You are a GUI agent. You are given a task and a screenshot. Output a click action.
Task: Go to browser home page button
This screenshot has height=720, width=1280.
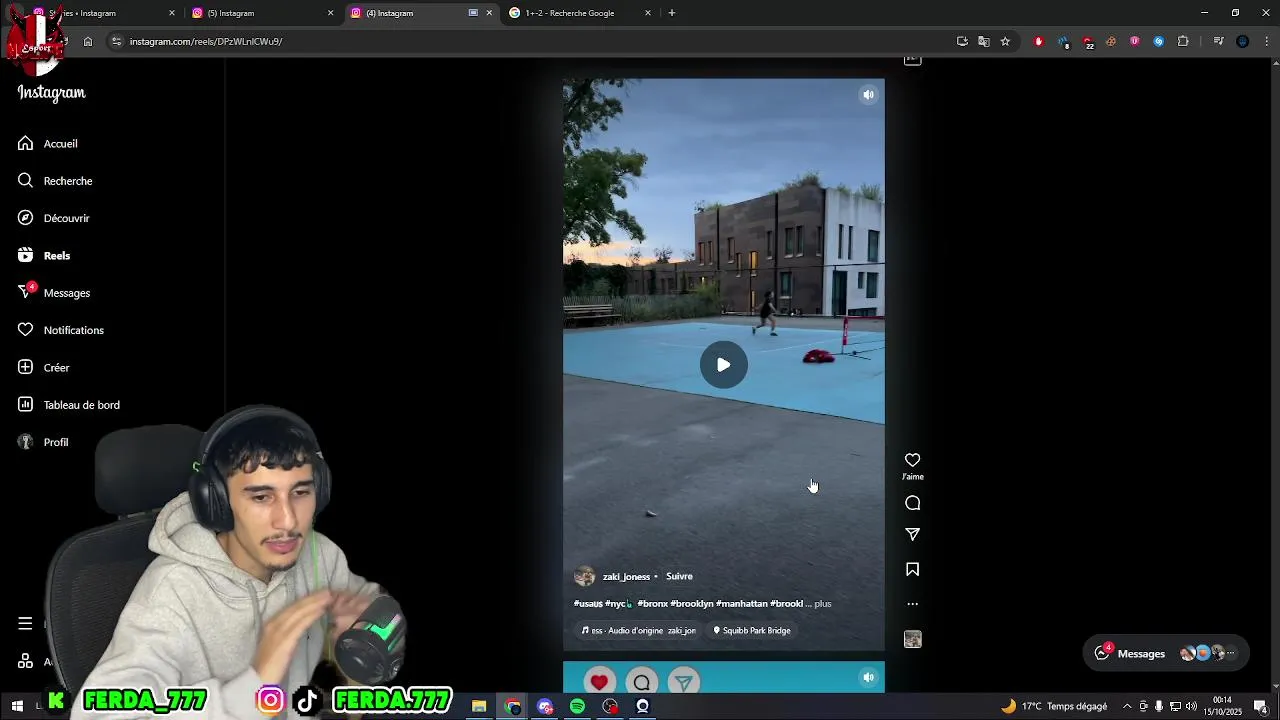88,41
